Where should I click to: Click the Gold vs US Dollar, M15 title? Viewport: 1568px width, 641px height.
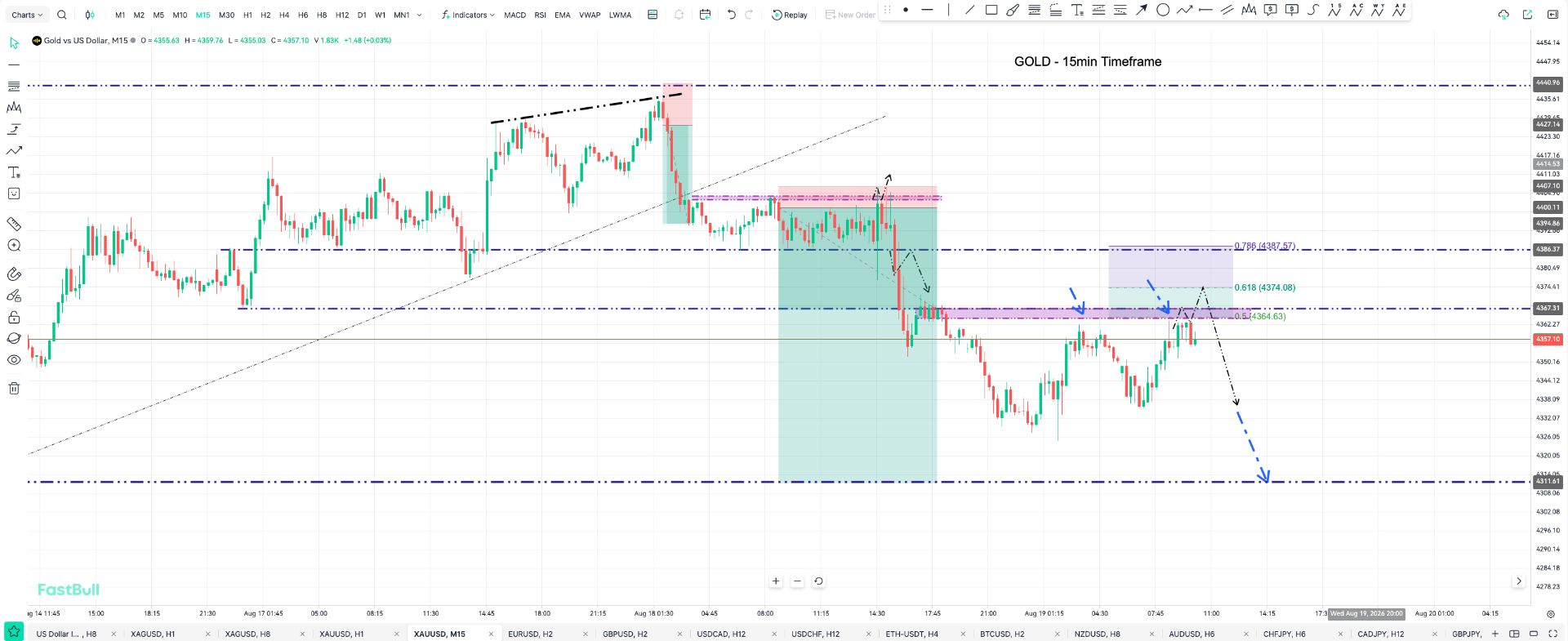[86, 40]
